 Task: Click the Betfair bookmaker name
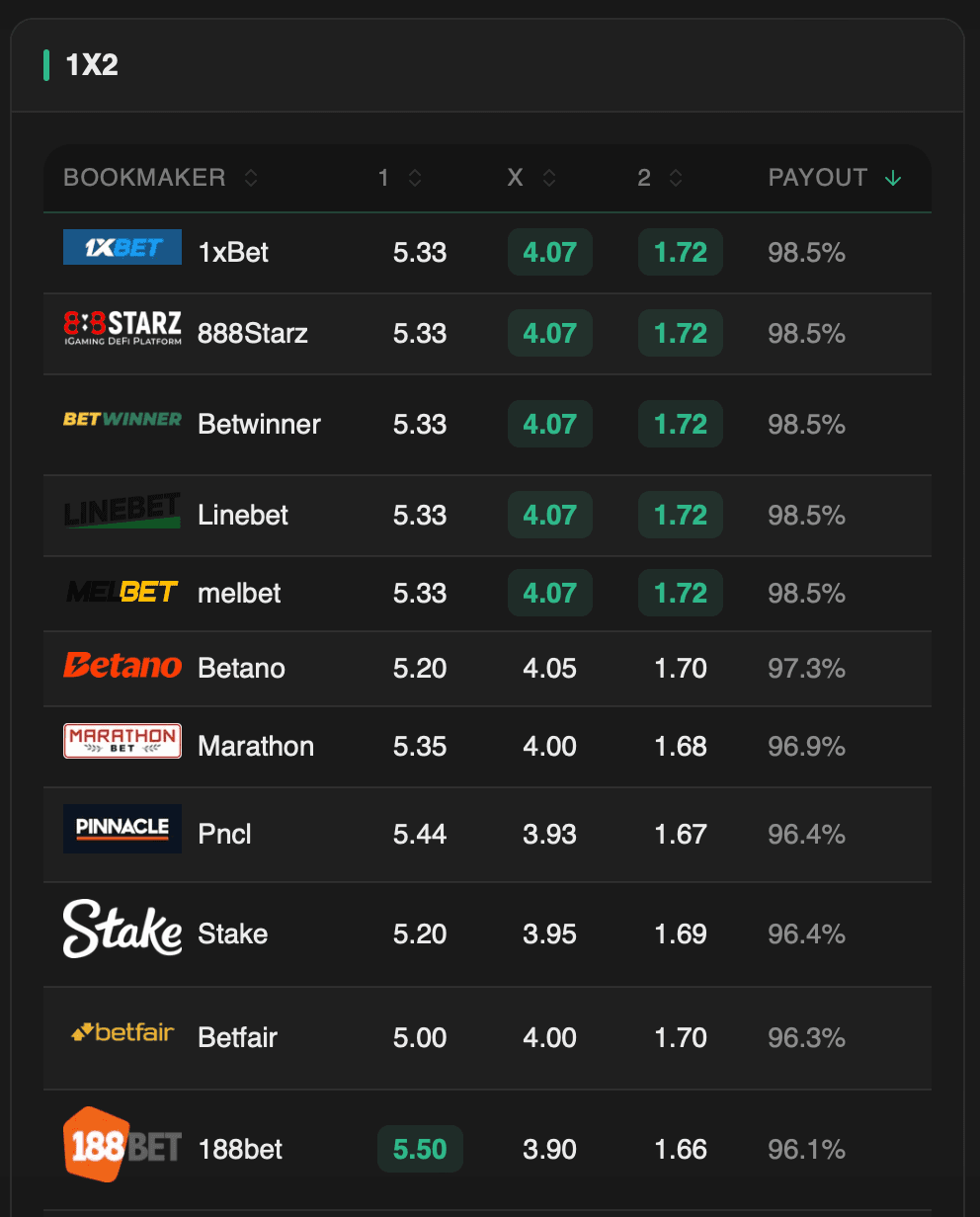[x=237, y=1037]
